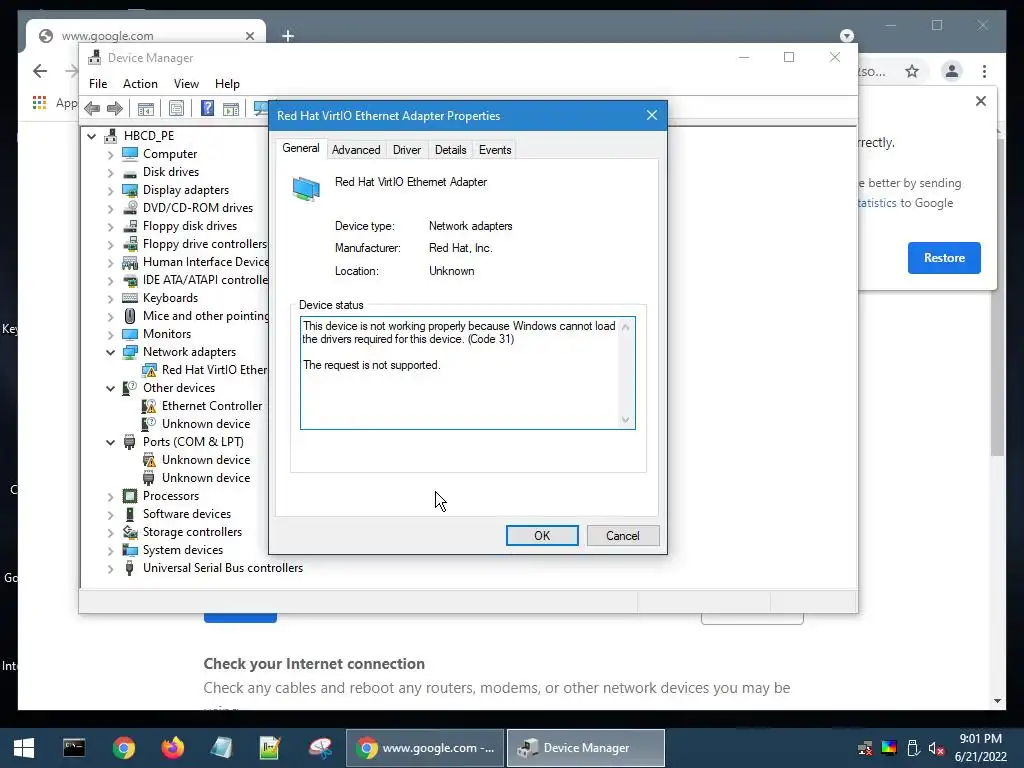This screenshot has height=768, width=1024.
Task: Open the scissors snipping app on taskbar
Action: coord(321,748)
